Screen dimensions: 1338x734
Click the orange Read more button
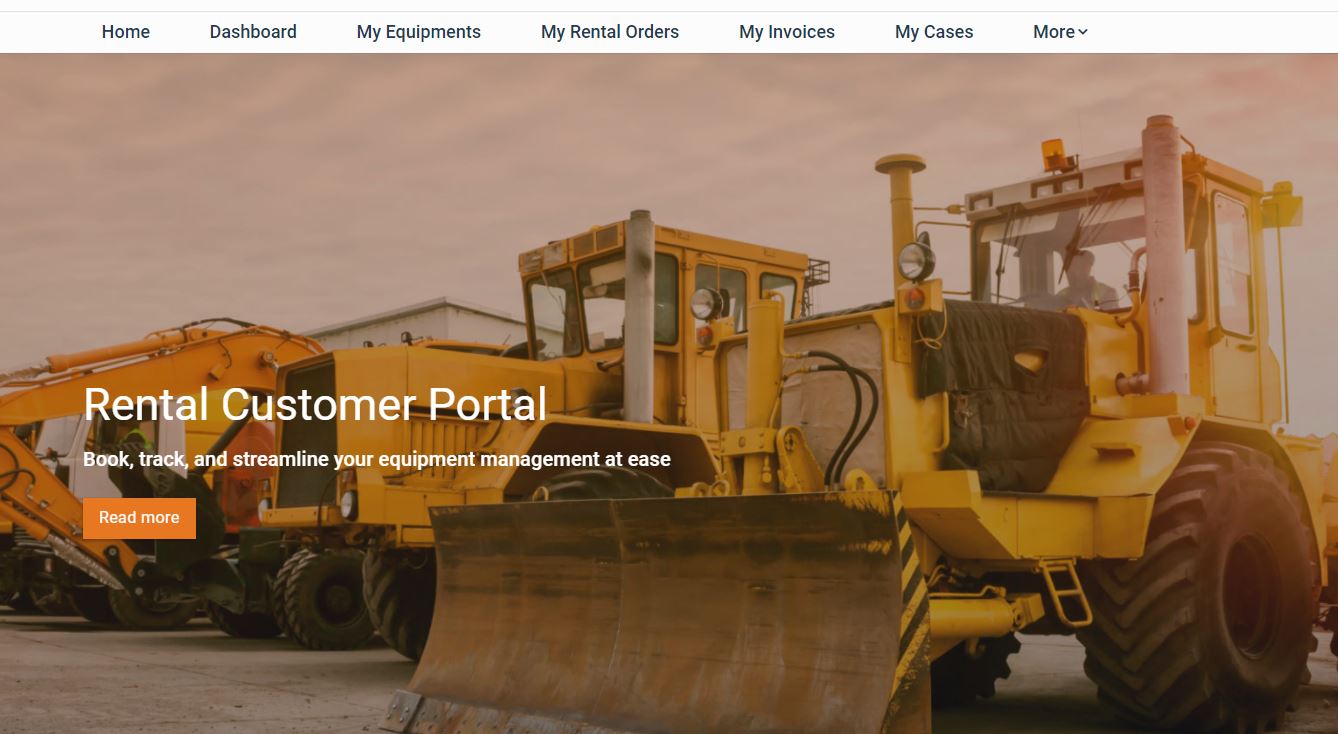pos(139,518)
